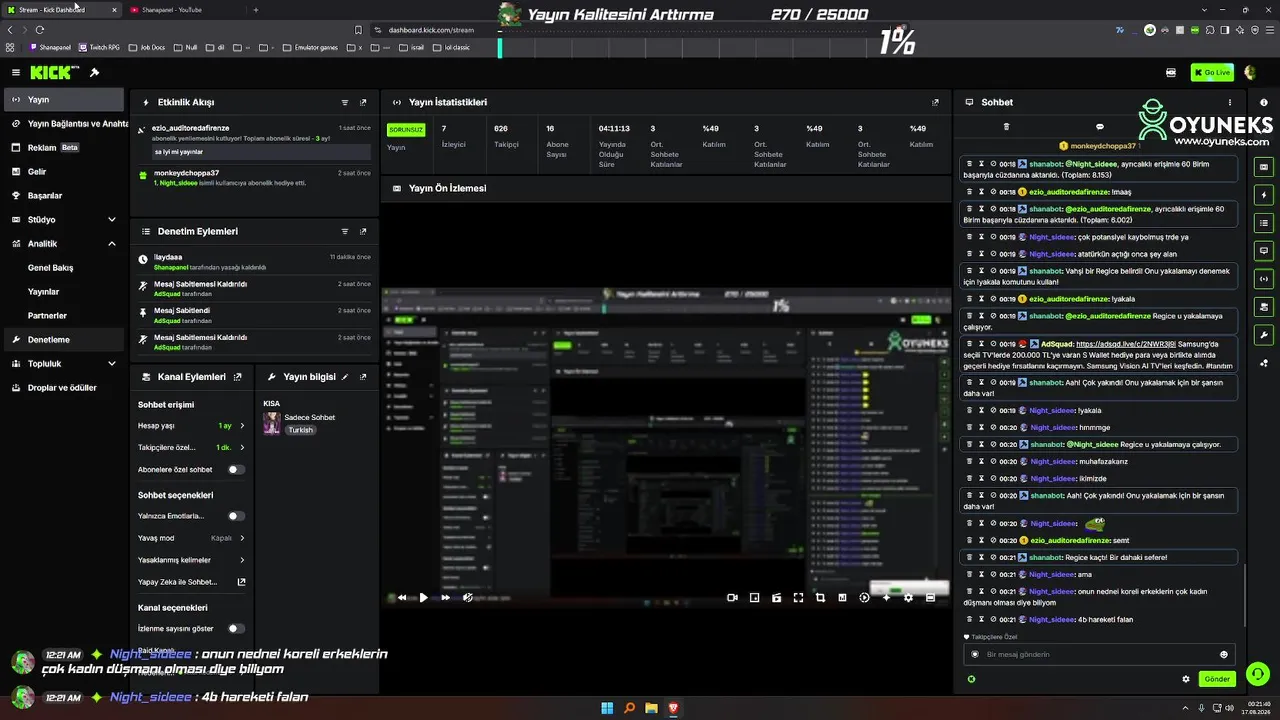The width and height of the screenshot is (1280, 720).
Task: Open Başarılar in the sidebar
Action: [x=64, y=196]
